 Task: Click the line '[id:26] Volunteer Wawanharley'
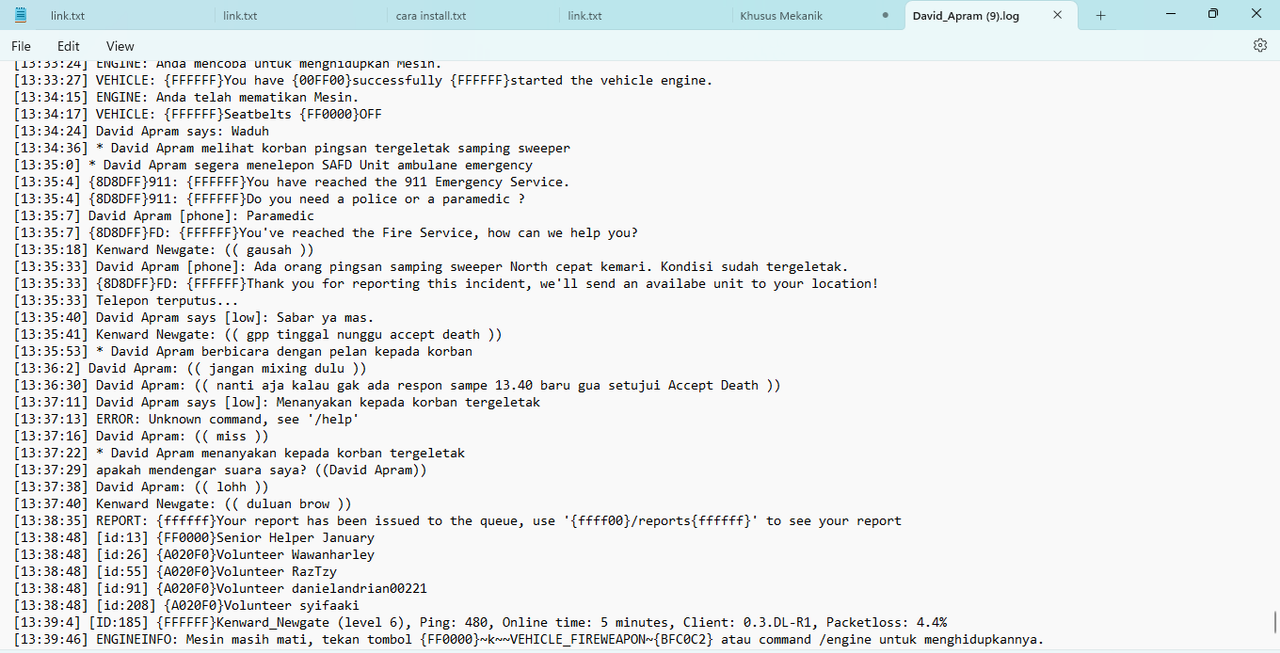[194, 556]
